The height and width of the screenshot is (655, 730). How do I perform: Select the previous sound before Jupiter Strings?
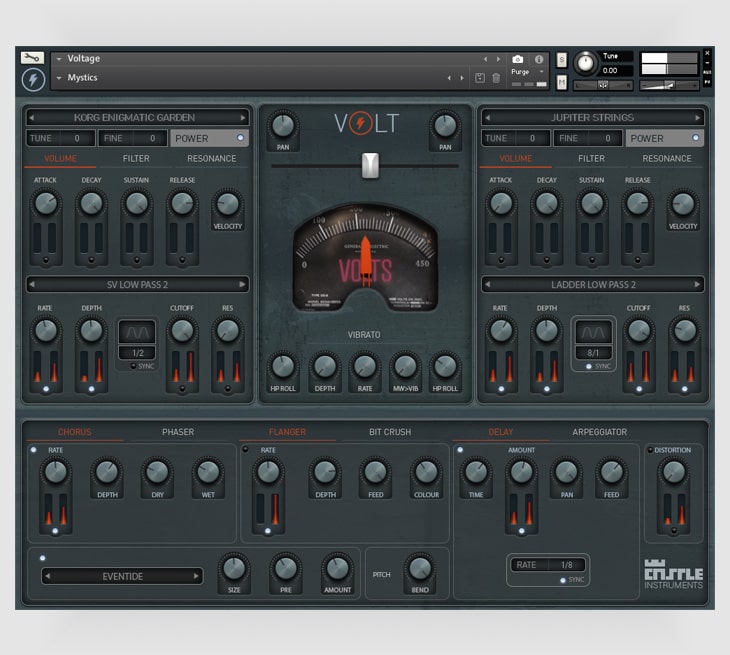click(487, 118)
